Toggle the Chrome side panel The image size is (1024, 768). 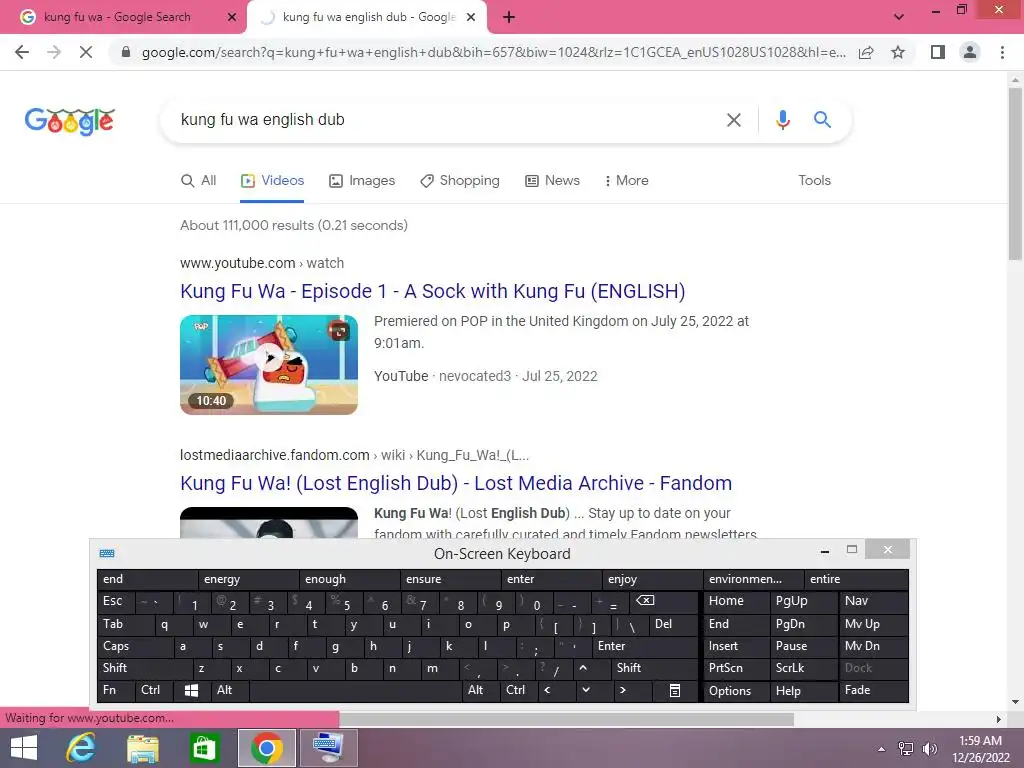(938, 52)
